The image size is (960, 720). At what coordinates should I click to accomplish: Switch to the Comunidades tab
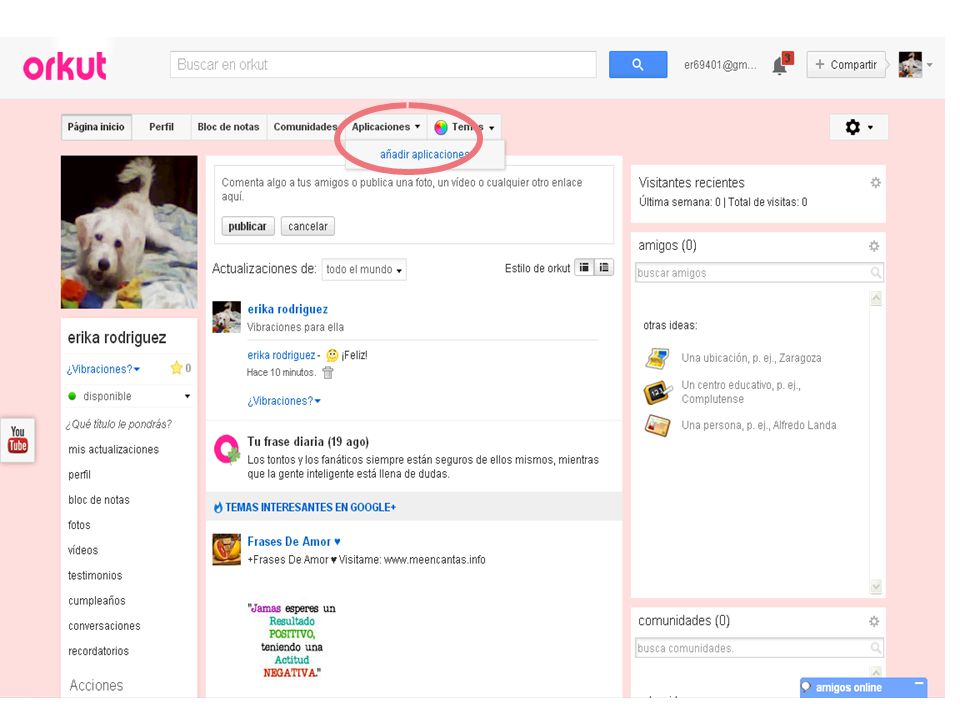pyautogui.click(x=305, y=127)
